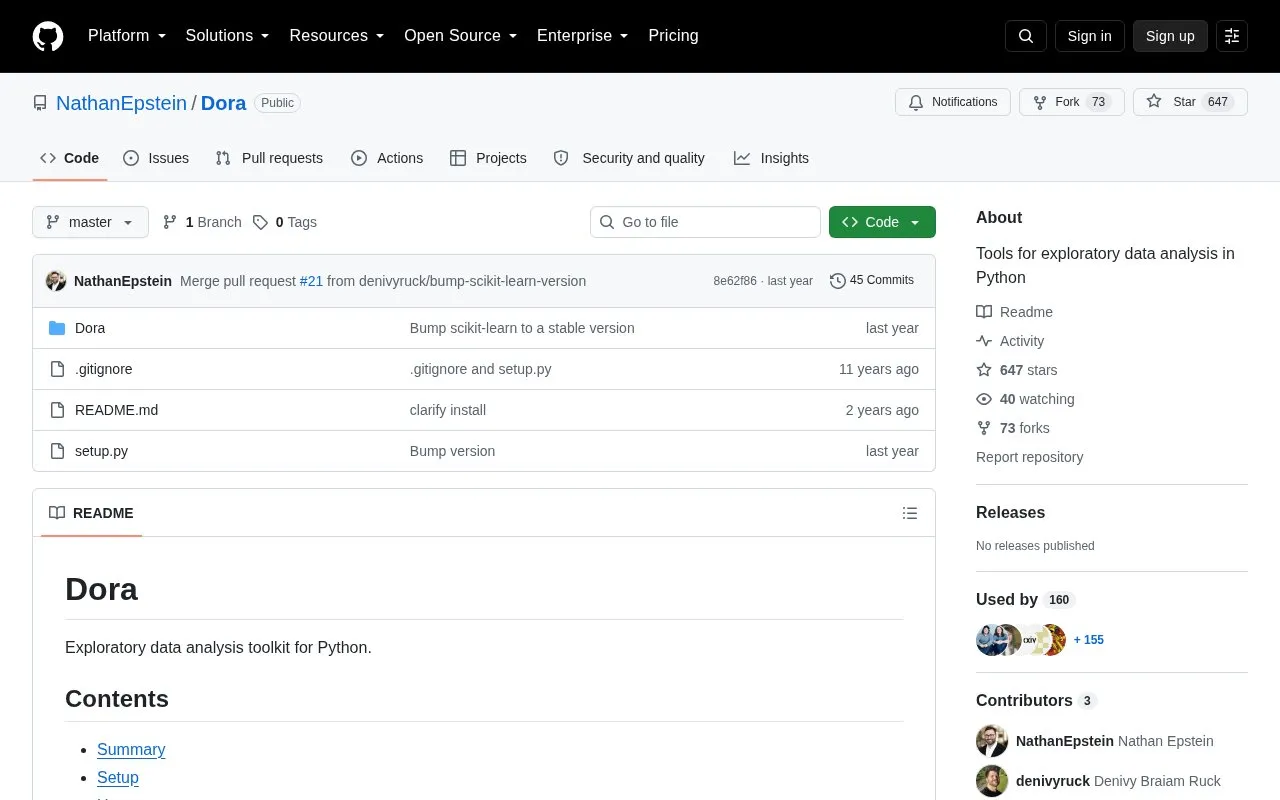1280x800 pixels.
Task: Expand the Resources menu
Action: pyautogui.click(x=337, y=36)
